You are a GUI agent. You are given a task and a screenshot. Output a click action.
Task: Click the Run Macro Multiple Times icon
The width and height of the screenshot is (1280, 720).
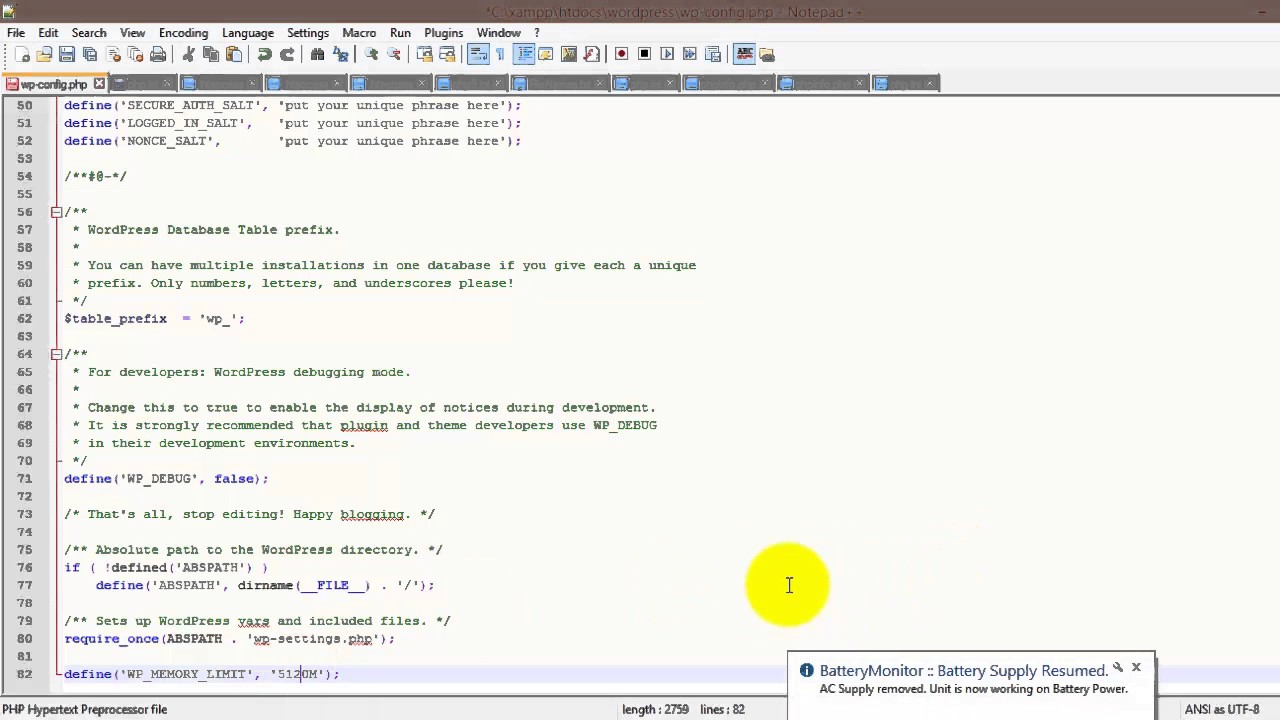click(x=690, y=54)
